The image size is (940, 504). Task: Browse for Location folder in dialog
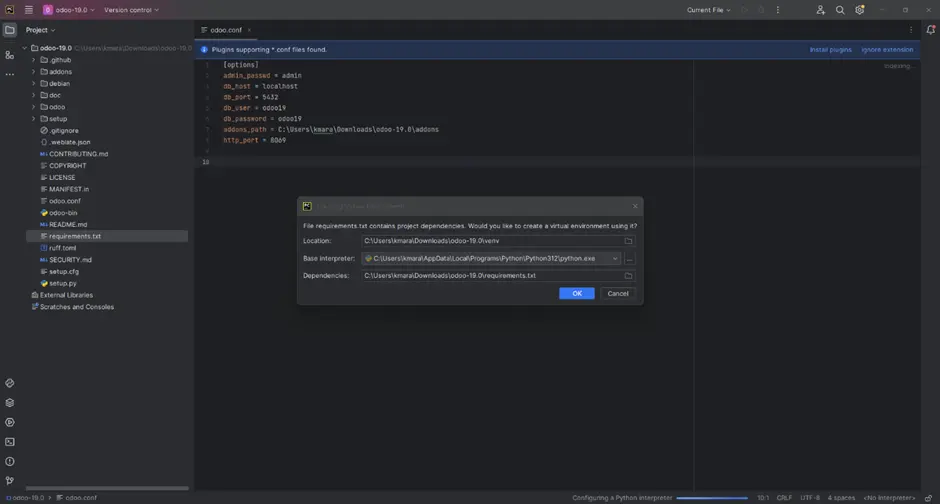tap(628, 241)
